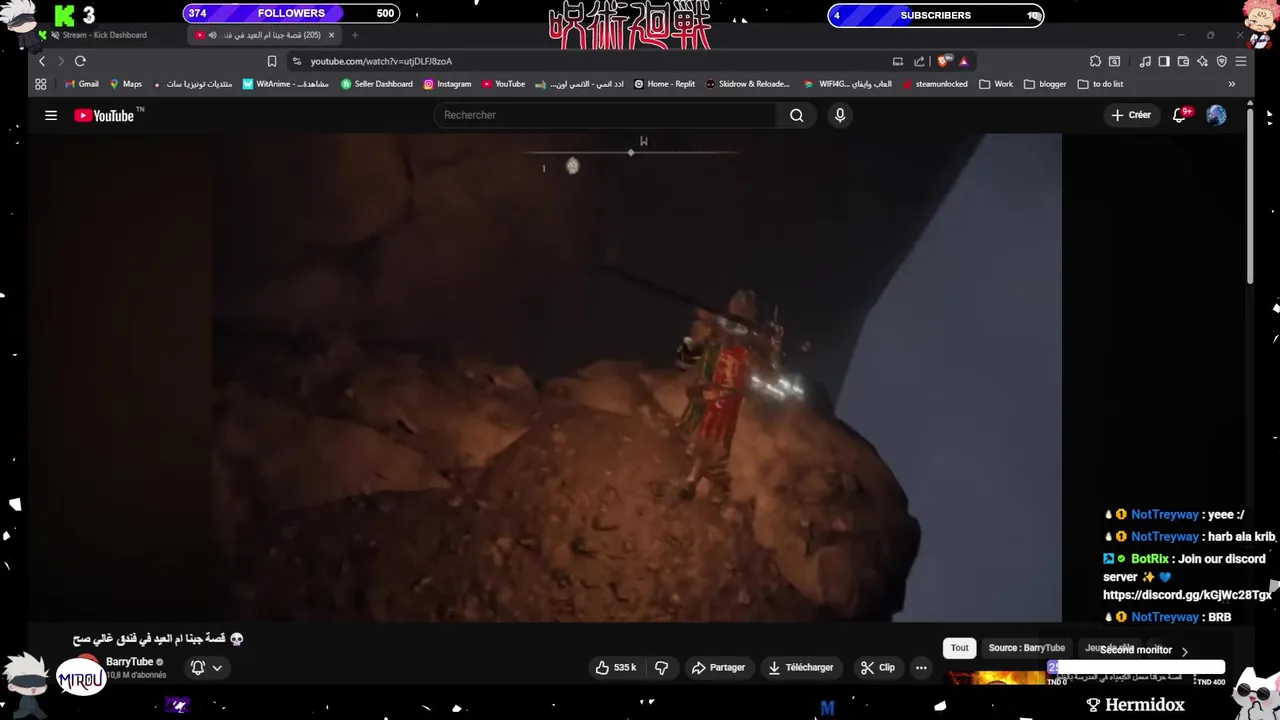Open more actions three-dot menu

click(x=921, y=667)
